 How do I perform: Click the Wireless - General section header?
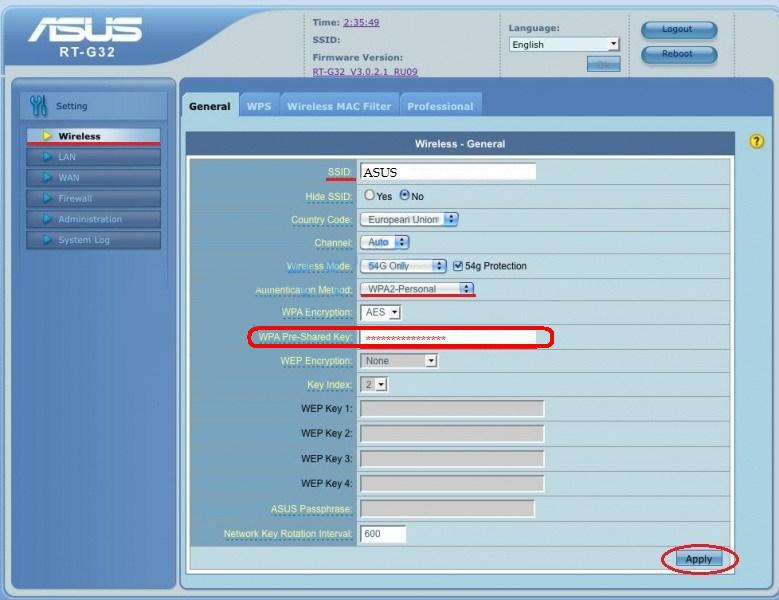pos(460,144)
